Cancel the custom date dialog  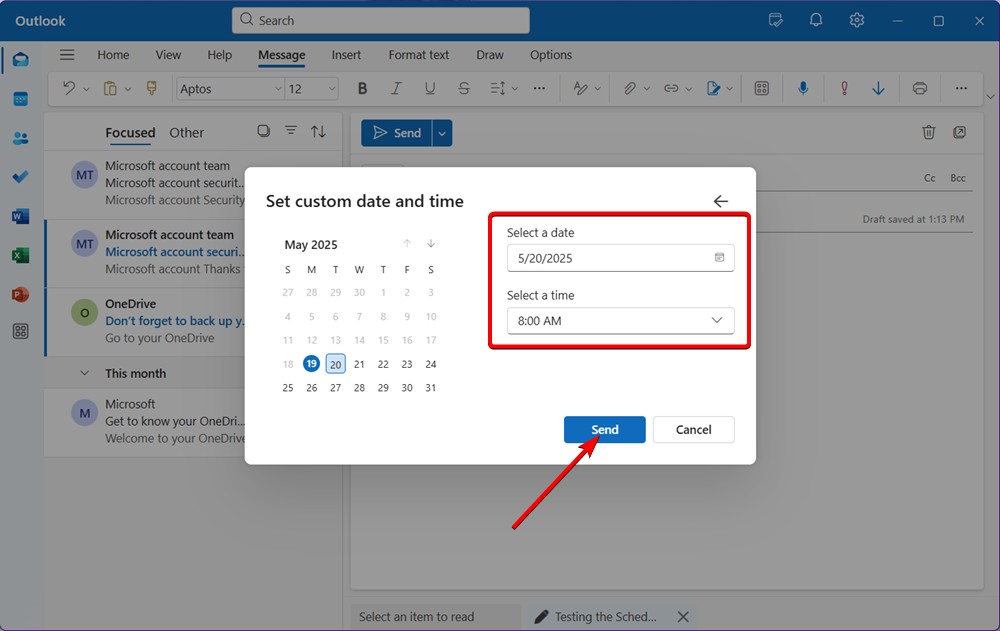click(693, 429)
